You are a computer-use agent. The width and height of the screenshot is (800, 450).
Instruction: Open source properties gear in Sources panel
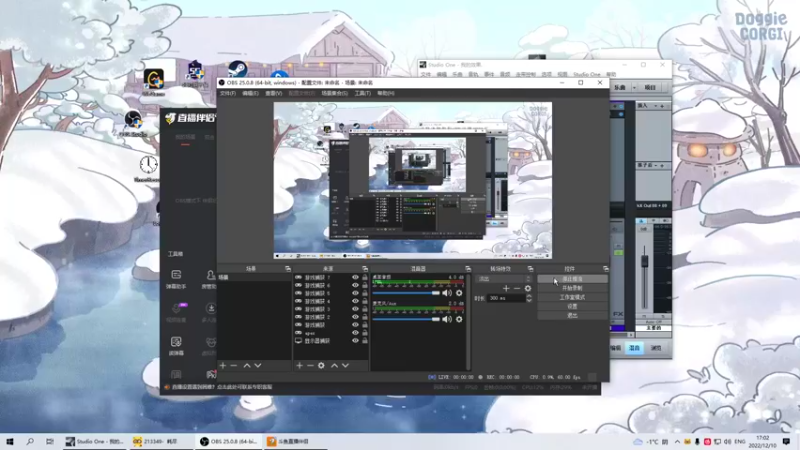click(x=321, y=365)
